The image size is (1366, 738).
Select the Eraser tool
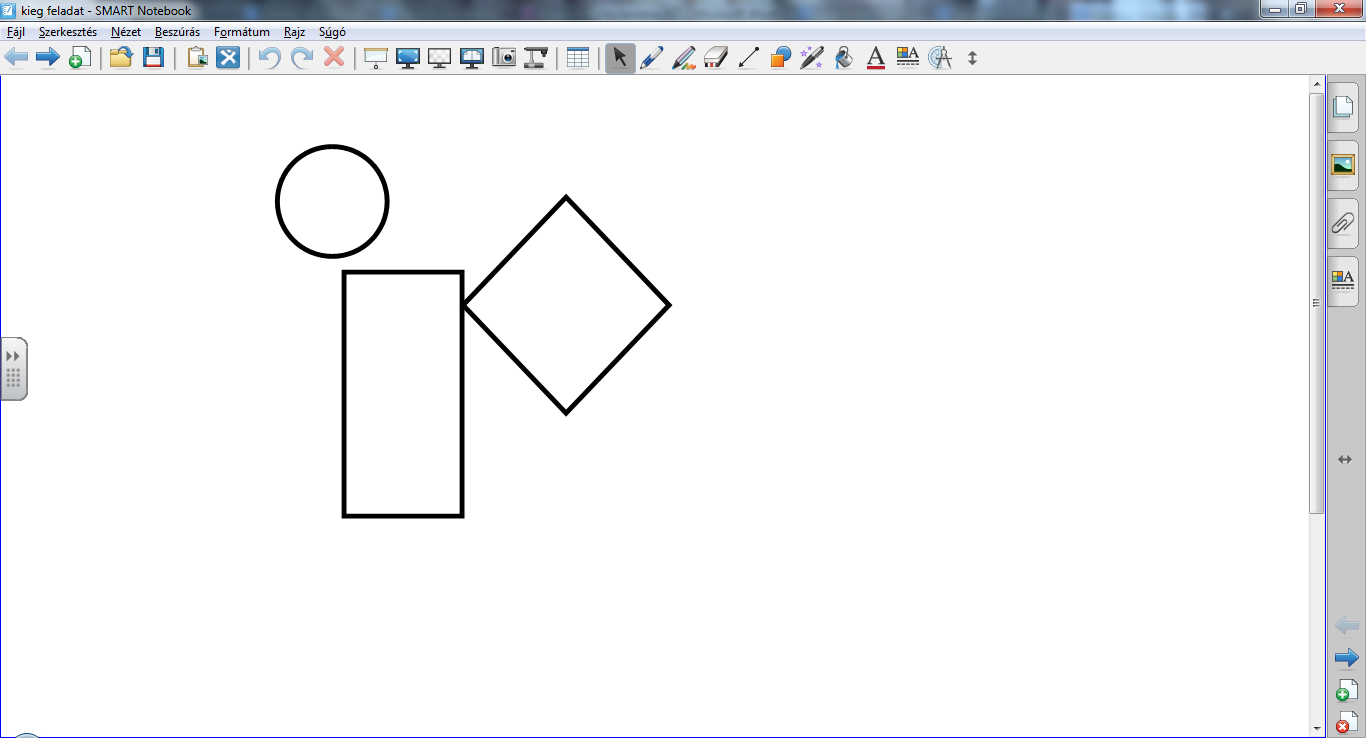tap(715, 58)
